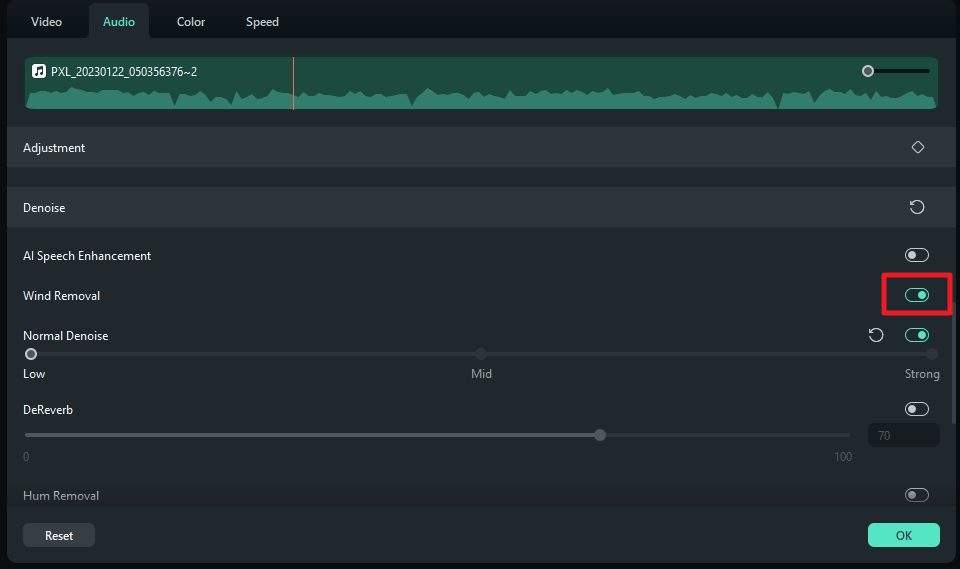Click the Reset button
Screen dimensions: 960x569
pyautogui.click(x=59, y=535)
